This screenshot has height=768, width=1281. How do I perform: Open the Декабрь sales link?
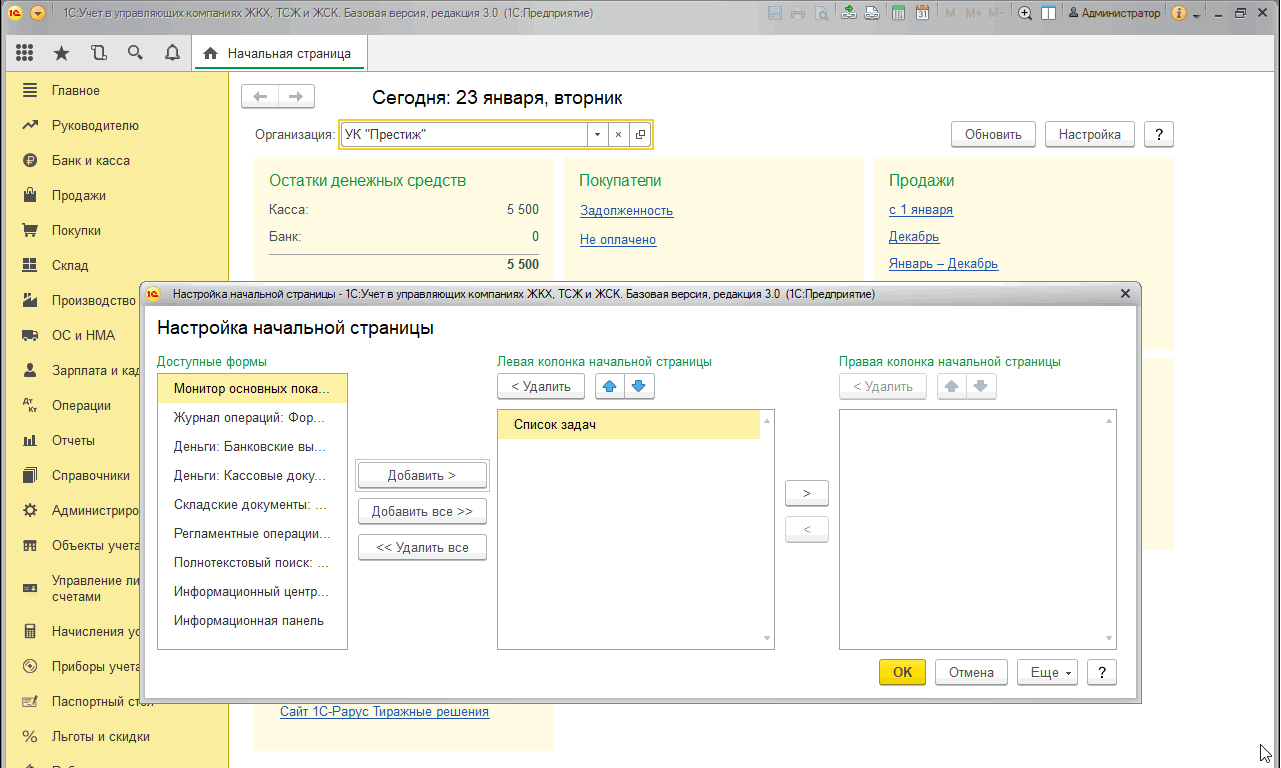(x=914, y=237)
